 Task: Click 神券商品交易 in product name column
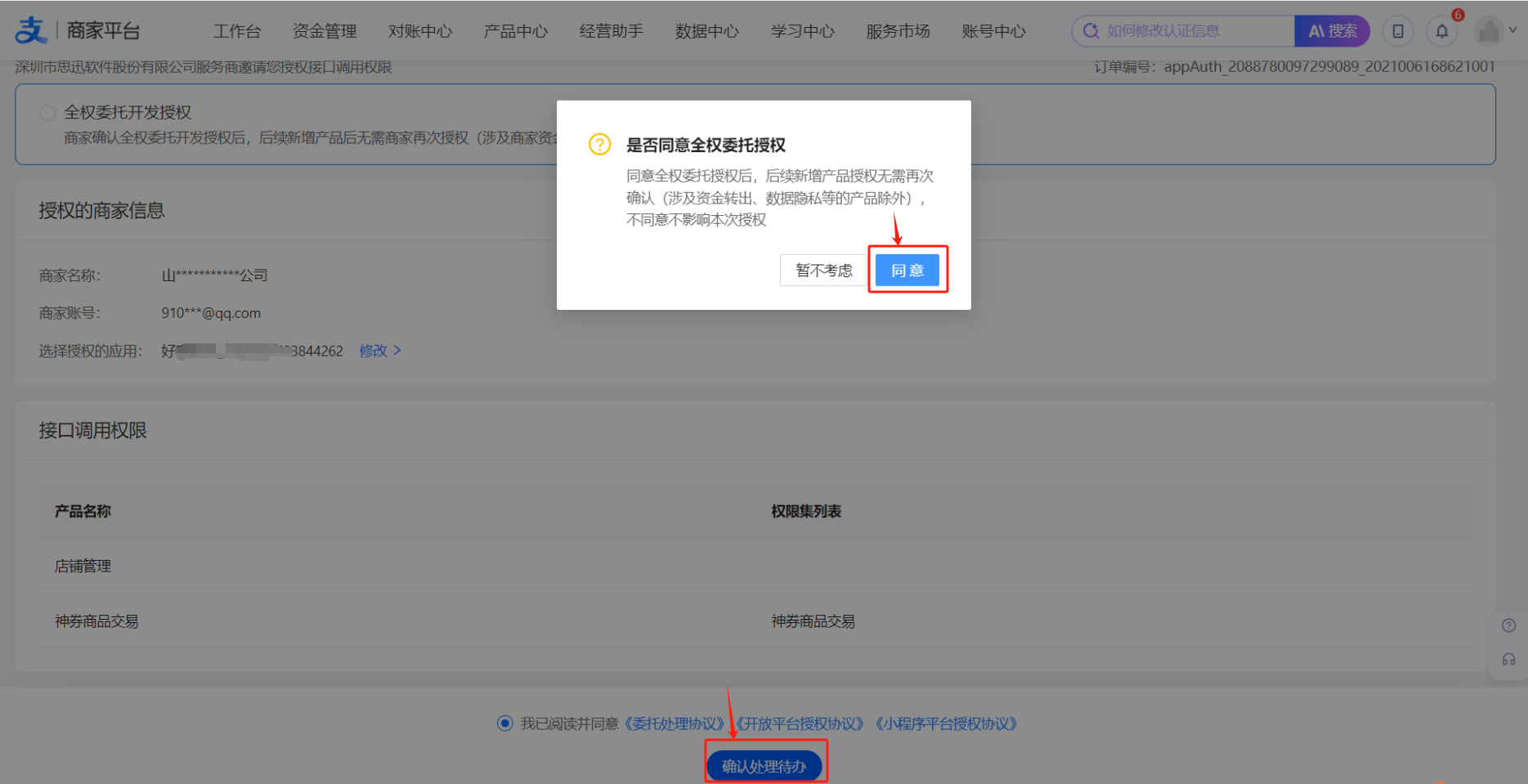pyautogui.click(x=96, y=621)
